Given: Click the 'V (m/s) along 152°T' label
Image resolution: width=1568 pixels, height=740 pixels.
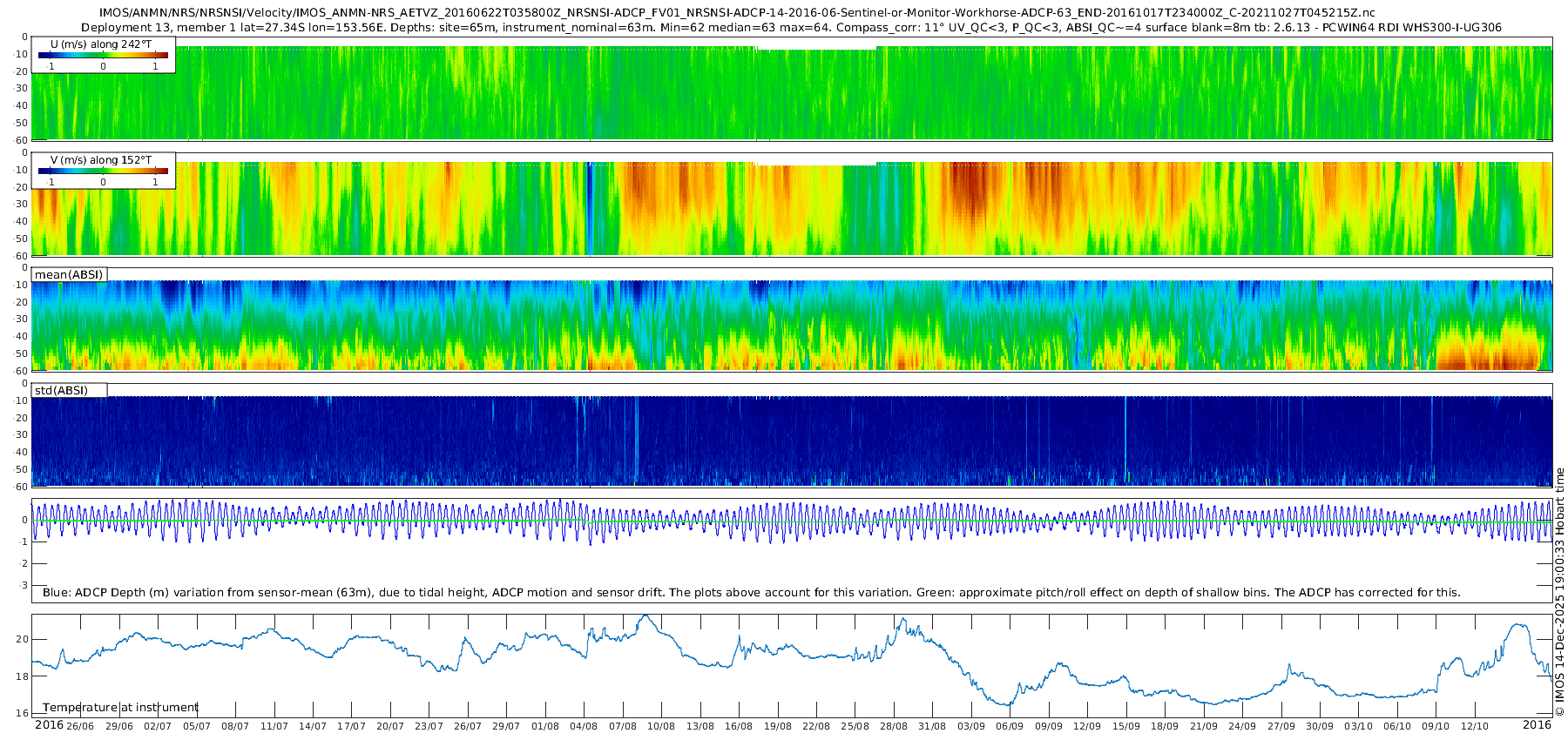Looking at the screenshot, I should 101,159.
